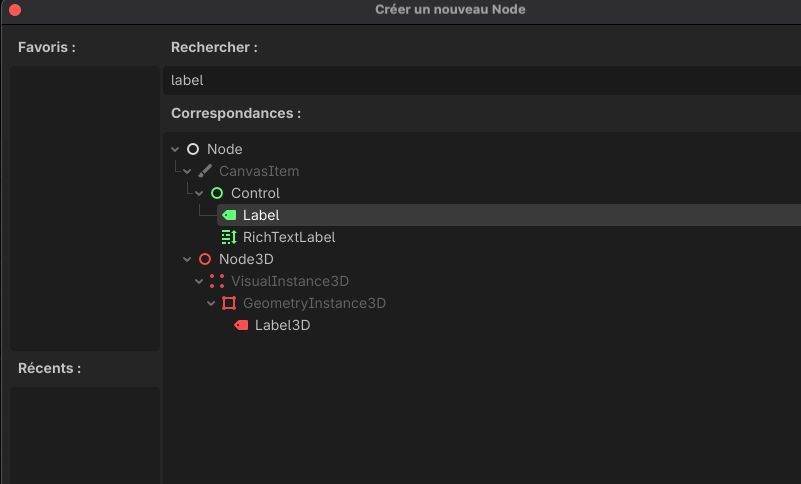Click the red tag Label3D icon
This screenshot has height=484, width=801.
[241, 325]
